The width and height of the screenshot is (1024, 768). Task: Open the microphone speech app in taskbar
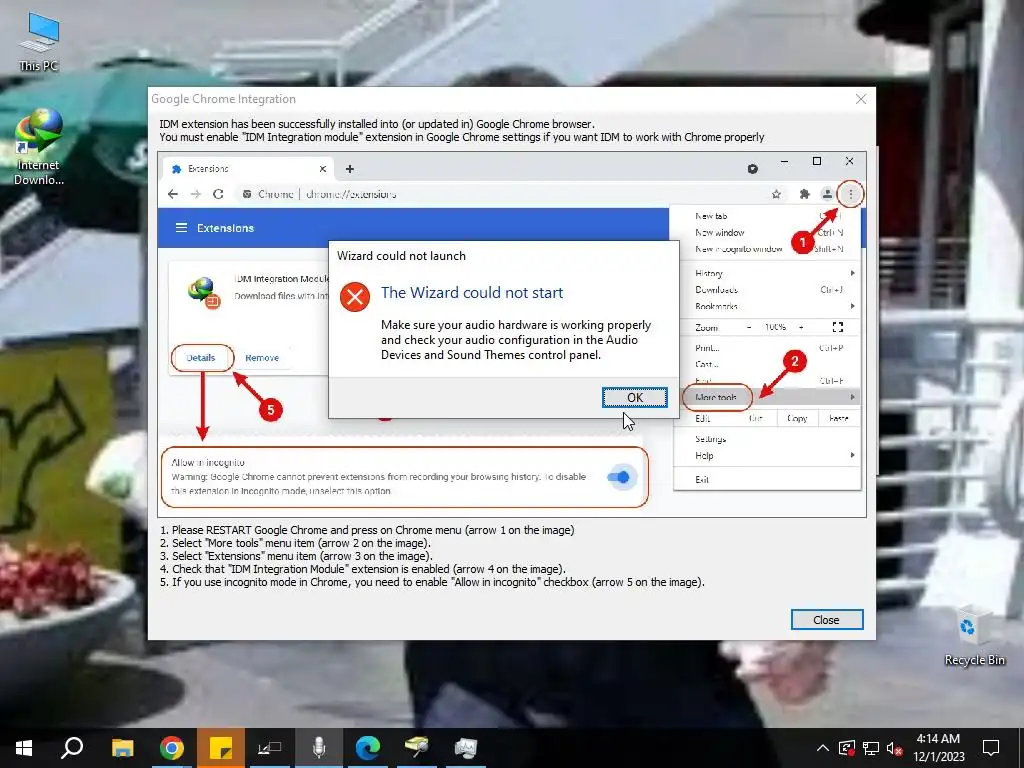319,748
